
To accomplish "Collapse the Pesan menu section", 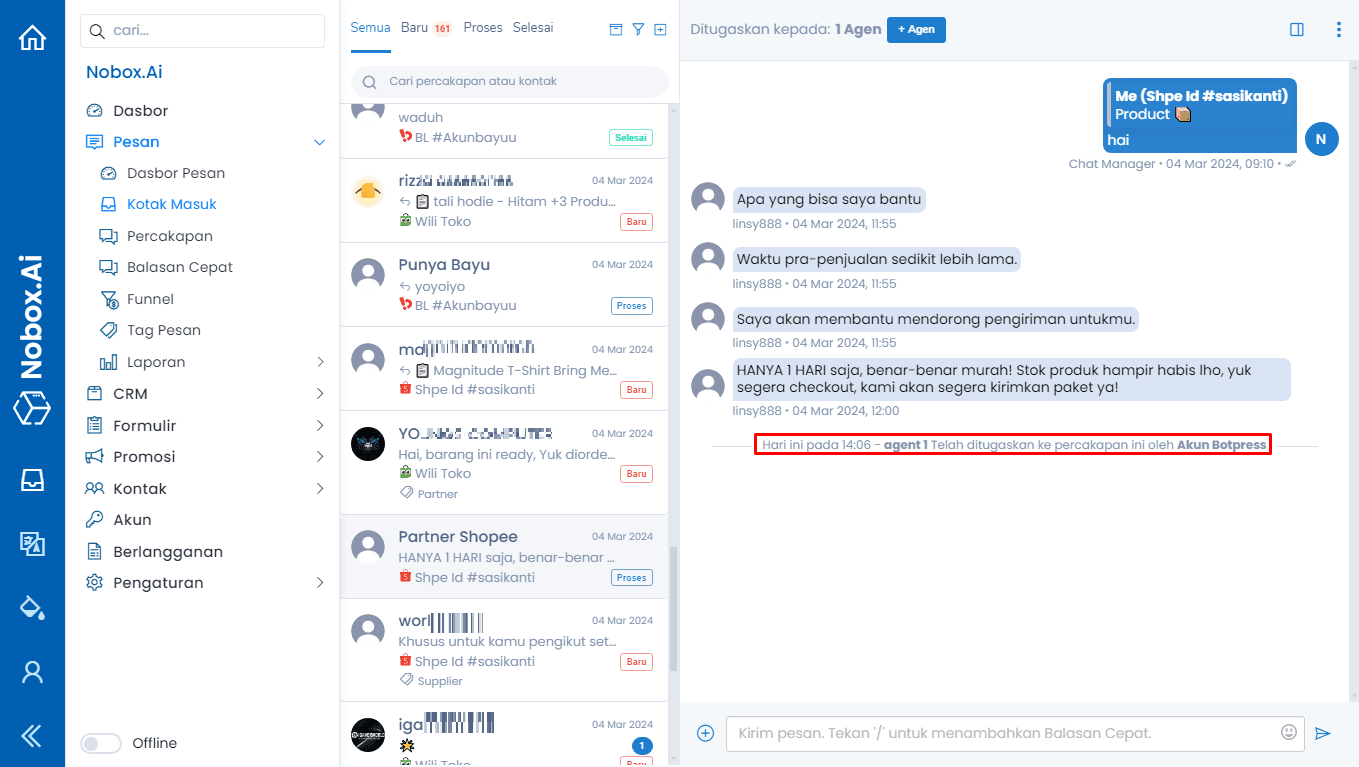I will [x=319, y=142].
